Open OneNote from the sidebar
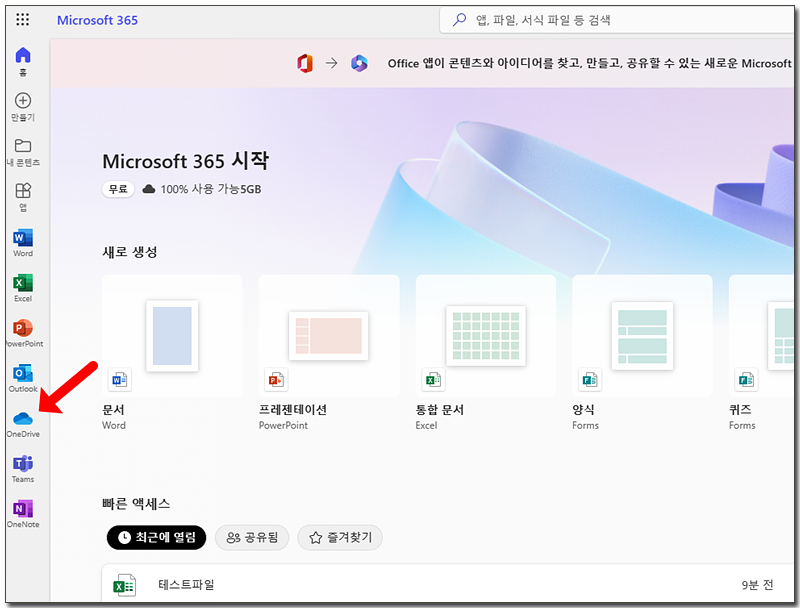The width and height of the screenshot is (800, 608). pyautogui.click(x=23, y=513)
